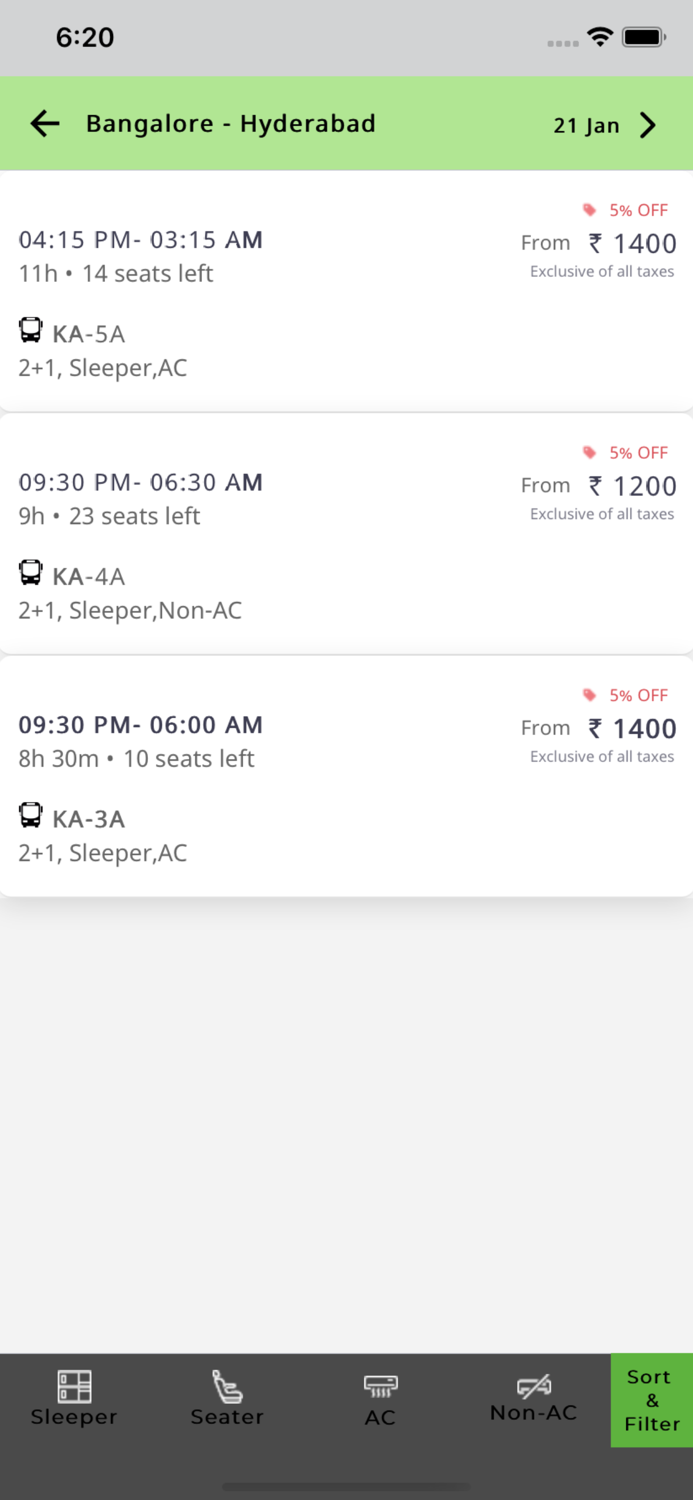Viewport: 693px width, 1500px height.
Task: Open Sort & Filter options
Action: 652,1400
